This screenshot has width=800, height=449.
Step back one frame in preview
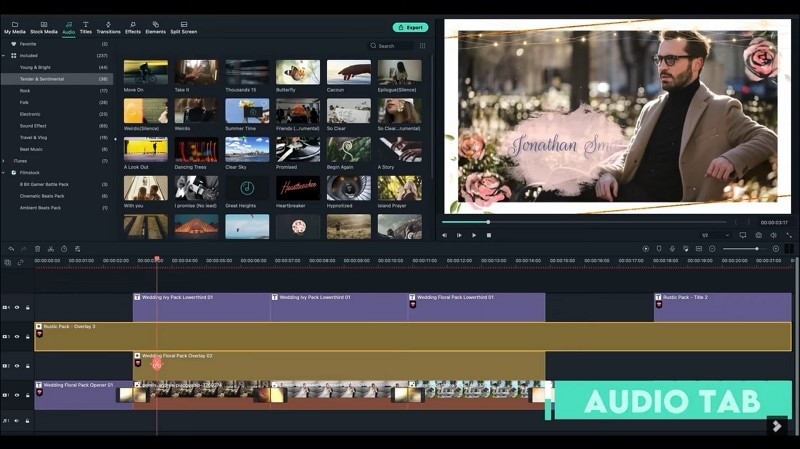tap(444, 235)
